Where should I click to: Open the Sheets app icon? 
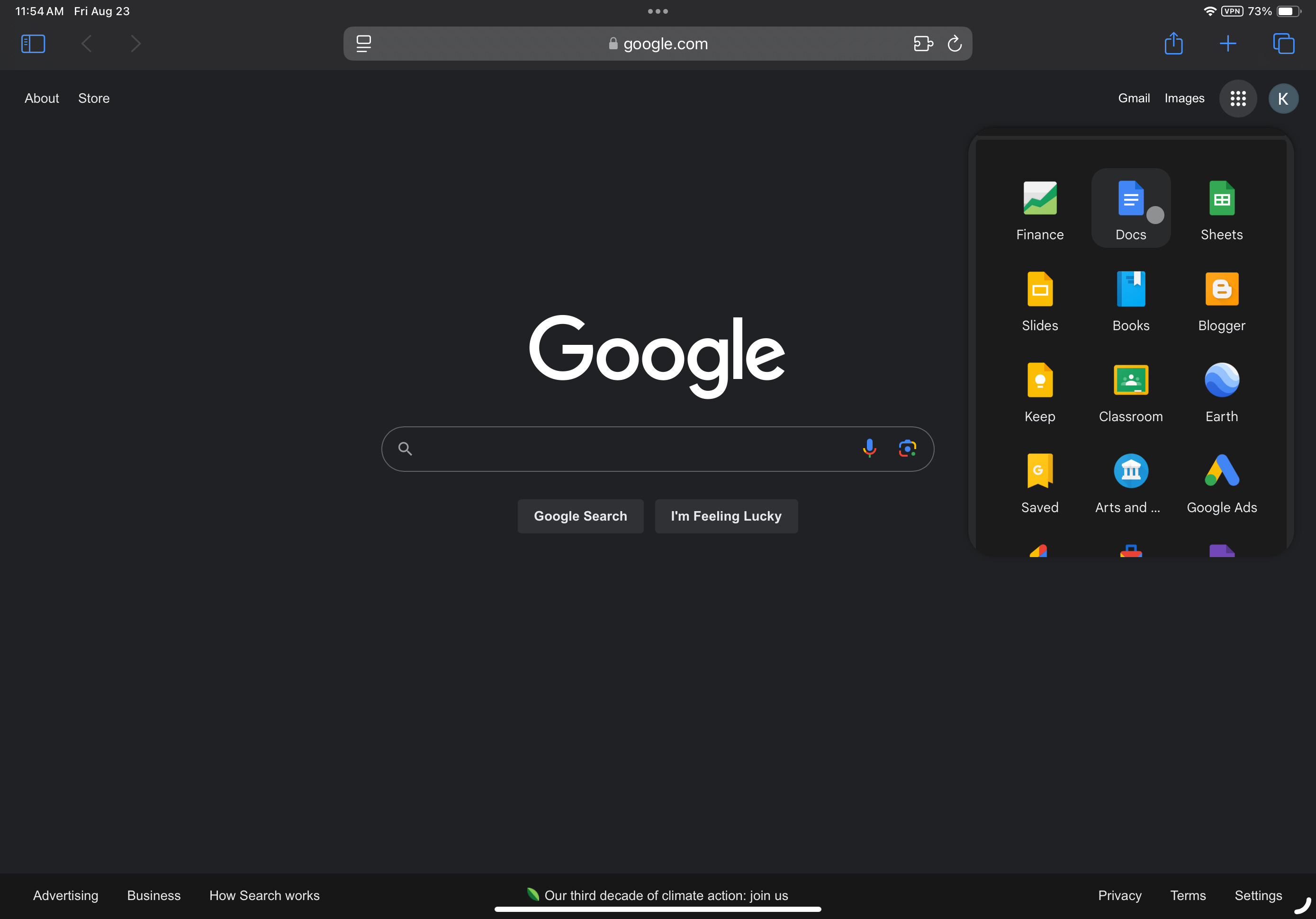point(1221,208)
